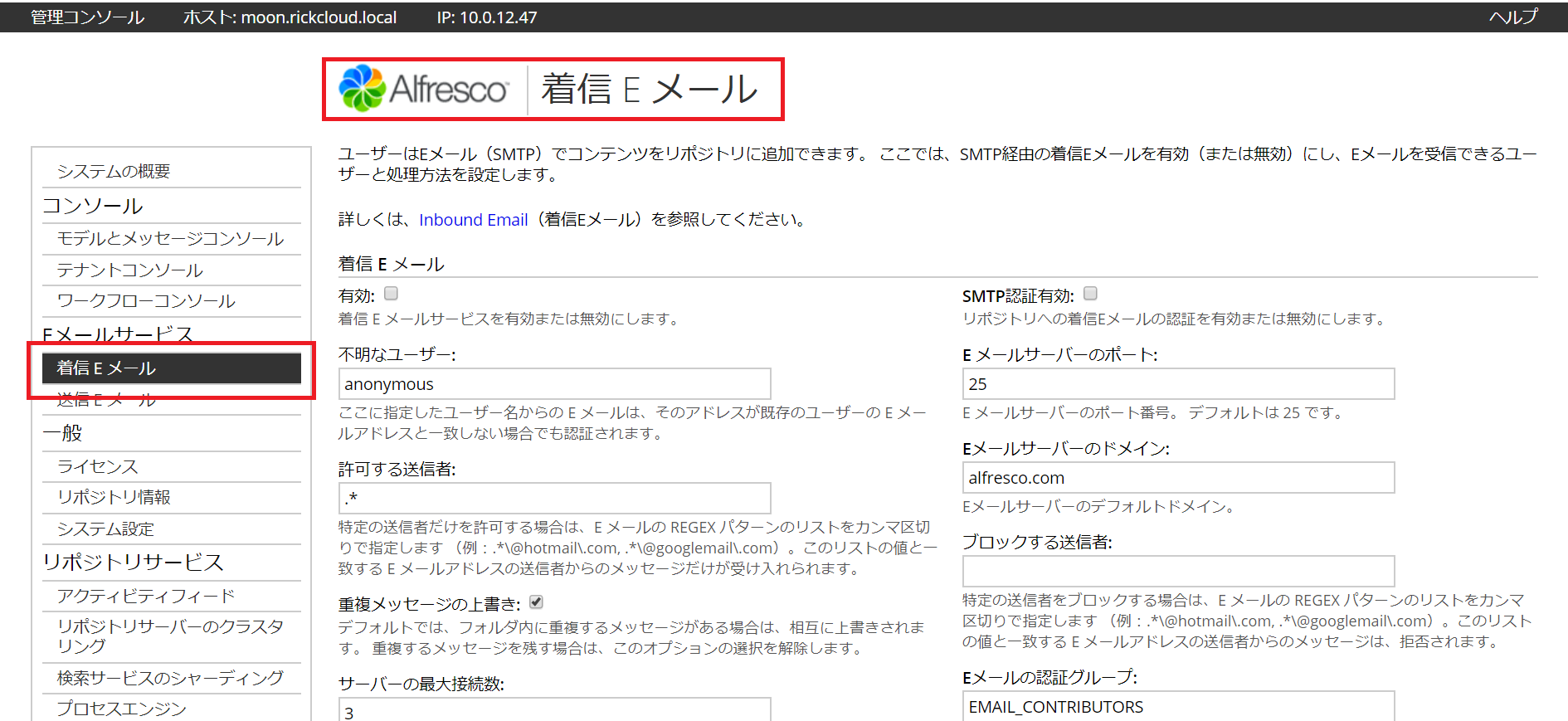Viewport: 1568px width, 721px height.
Task: Click Eメールサーバーのドメイン field
Action: 1179,478
